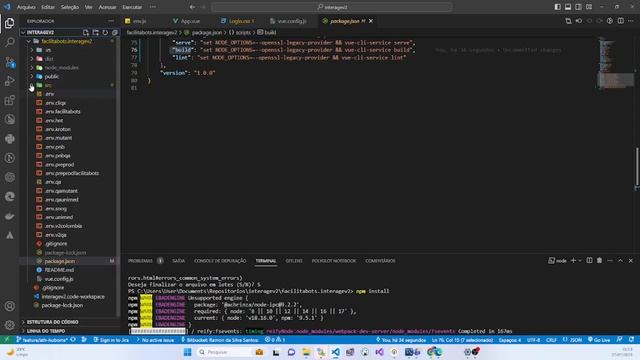
Task: Open remote window indicator in status bar
Action: tap(7, 340)
